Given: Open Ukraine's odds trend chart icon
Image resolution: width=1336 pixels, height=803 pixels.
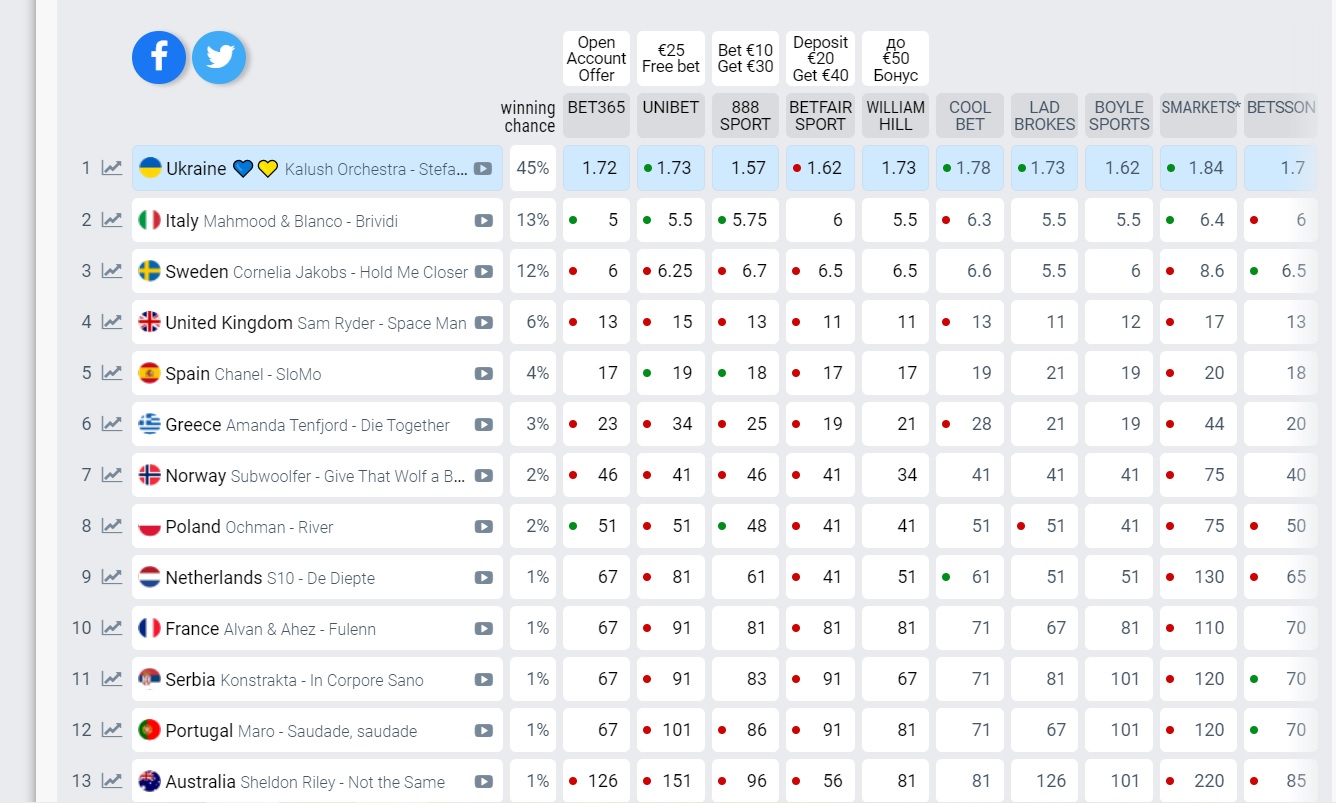Looking at the screenshot, I should 112,168.
